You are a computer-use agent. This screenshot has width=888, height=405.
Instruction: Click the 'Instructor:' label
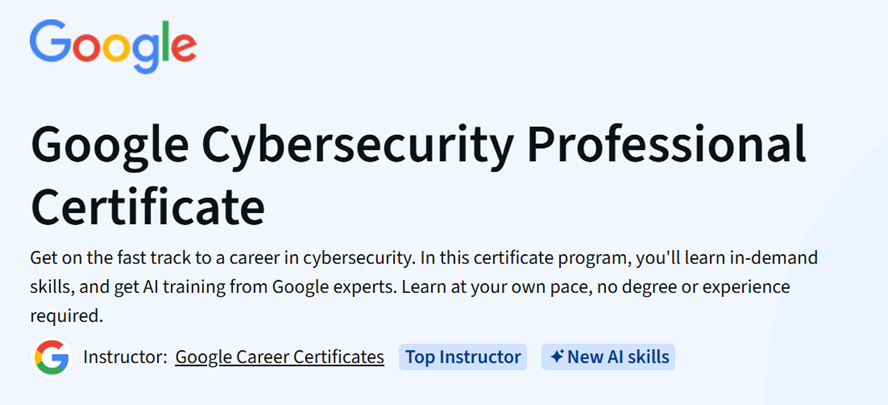click(125, 357)
